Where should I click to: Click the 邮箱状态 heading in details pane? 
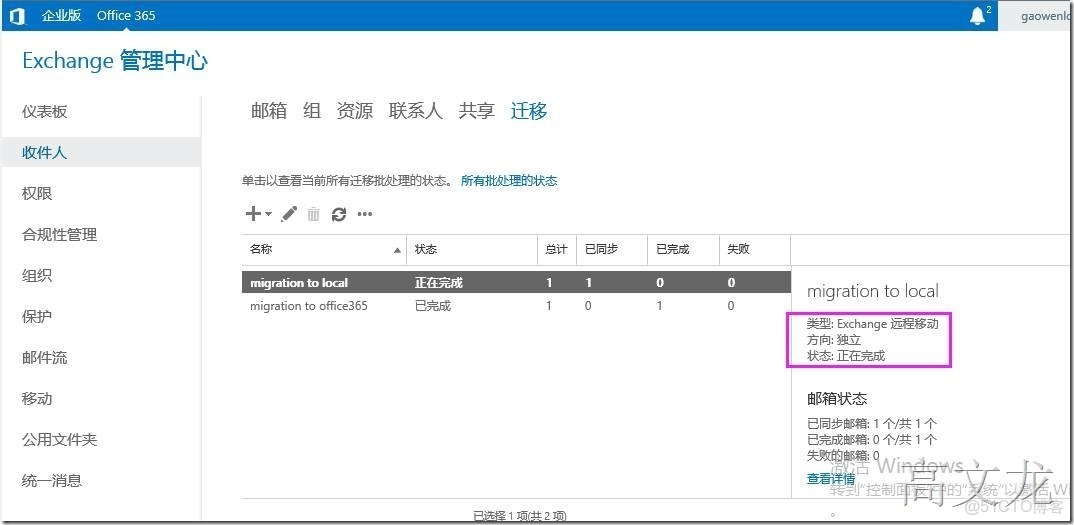pyautogui.click(x=837, y=399)
